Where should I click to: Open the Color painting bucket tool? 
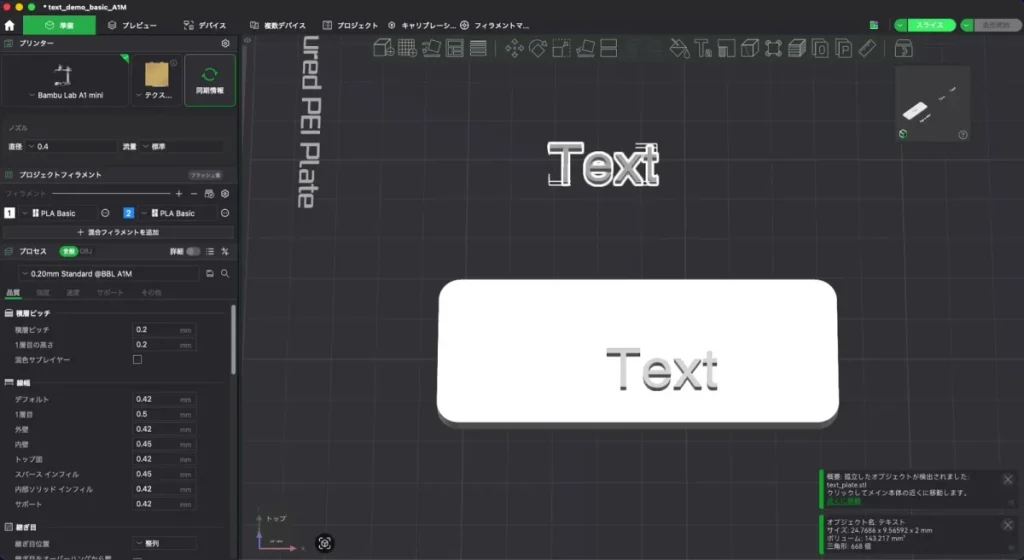pyautogui.click(x=679, y=48)
